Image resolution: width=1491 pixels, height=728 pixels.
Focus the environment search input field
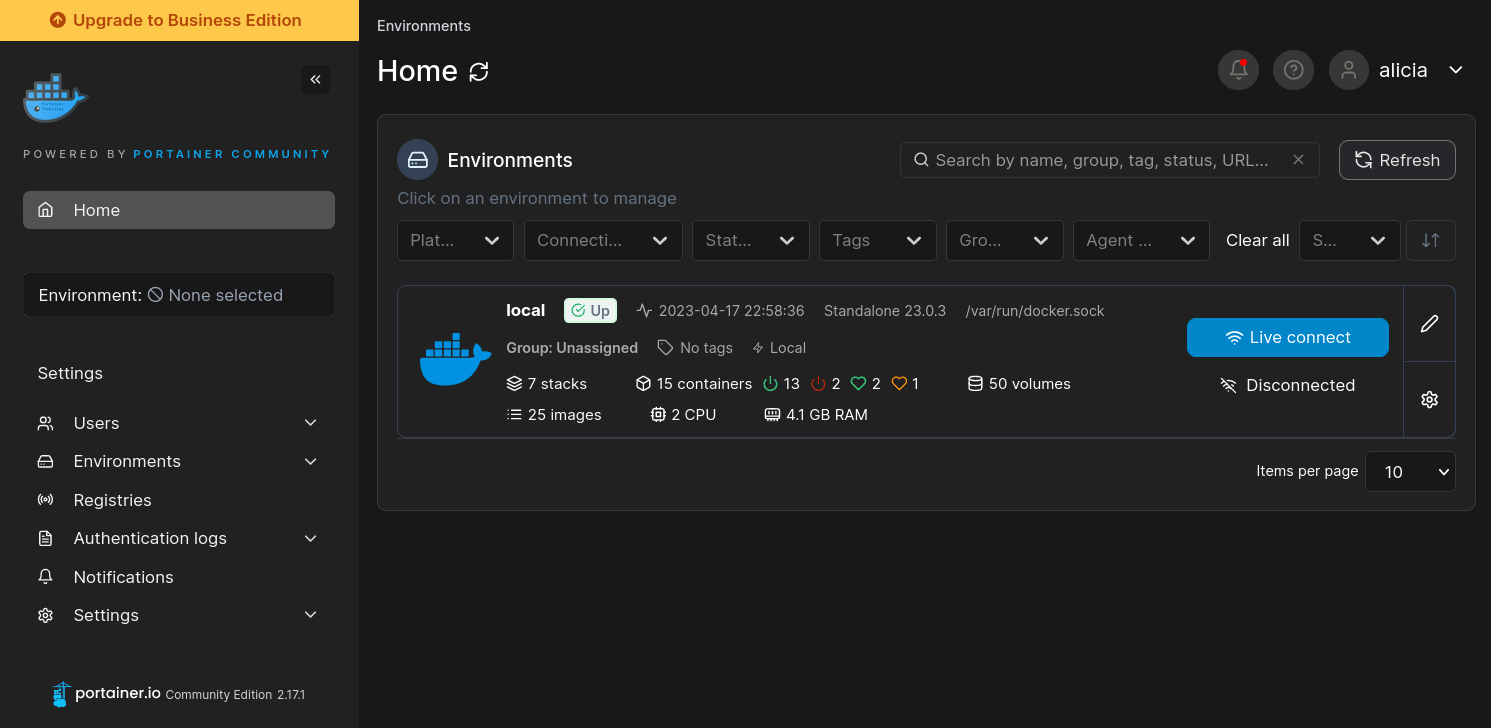[1110, 160]
